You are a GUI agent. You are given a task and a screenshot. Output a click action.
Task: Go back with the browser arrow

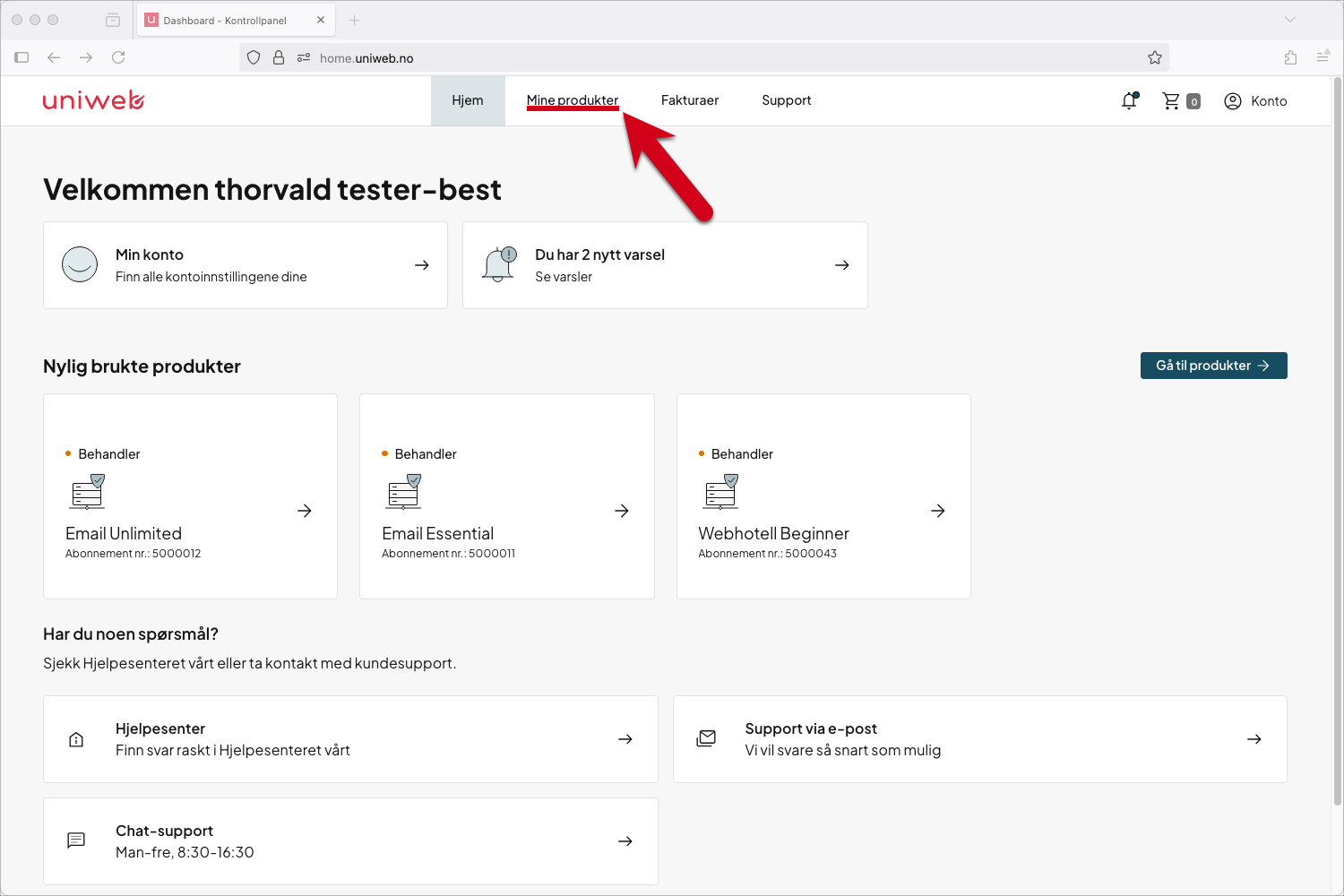tap(54, 57)
